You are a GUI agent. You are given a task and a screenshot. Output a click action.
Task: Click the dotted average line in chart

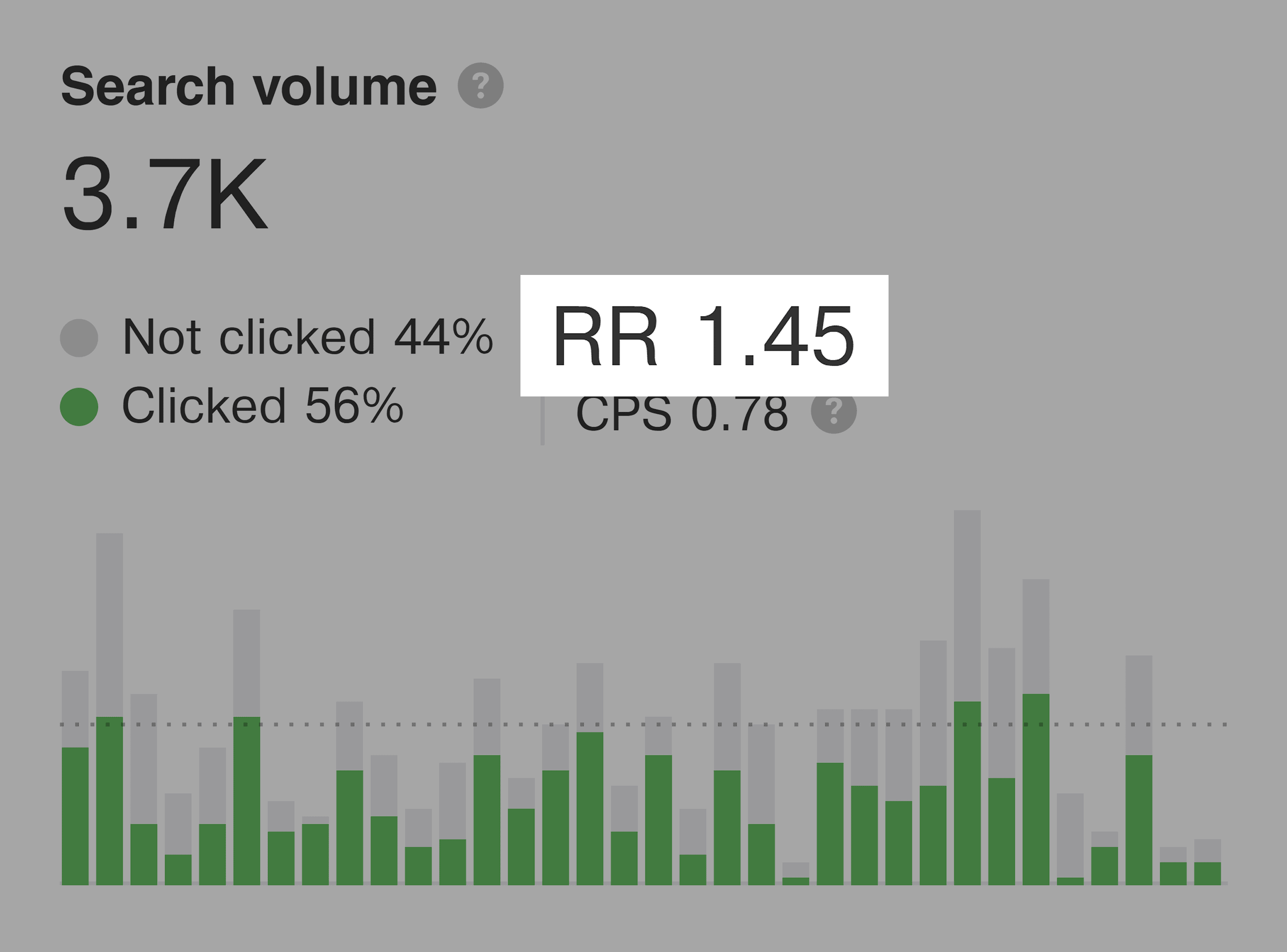coord(643,724)
